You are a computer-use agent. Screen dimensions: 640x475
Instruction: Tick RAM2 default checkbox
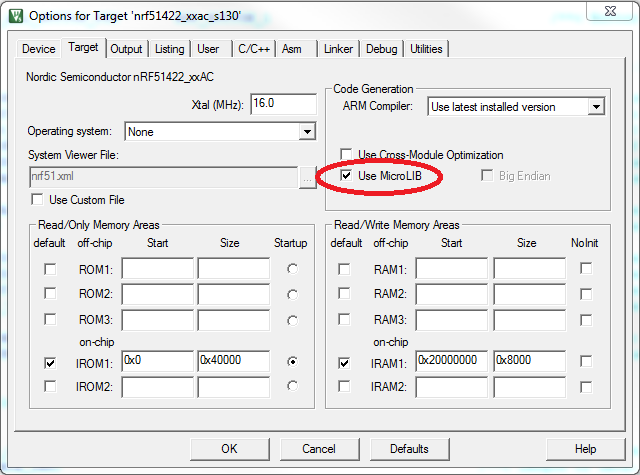[x=344, y=293]
